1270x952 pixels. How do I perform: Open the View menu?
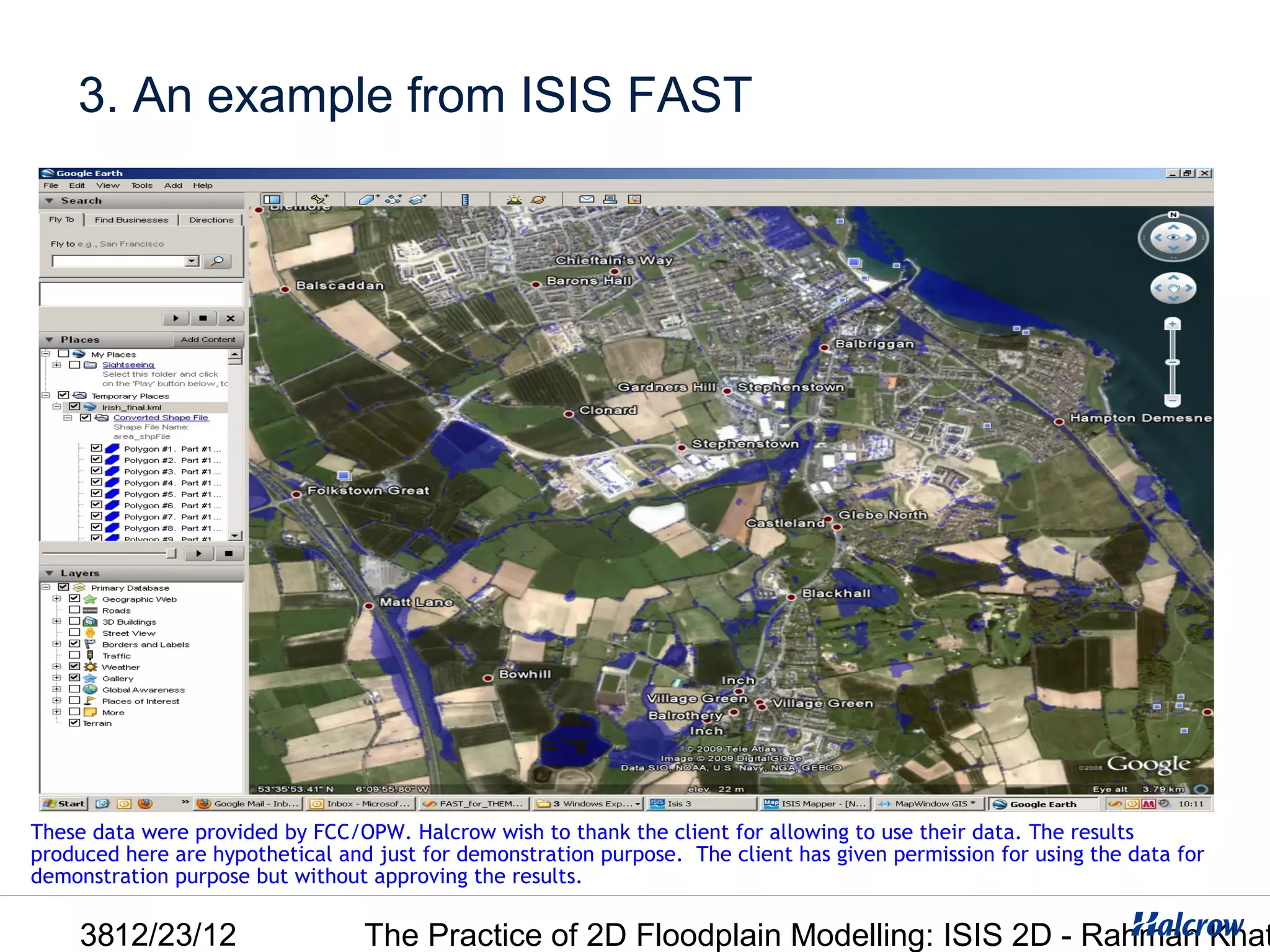coord(108,185)
